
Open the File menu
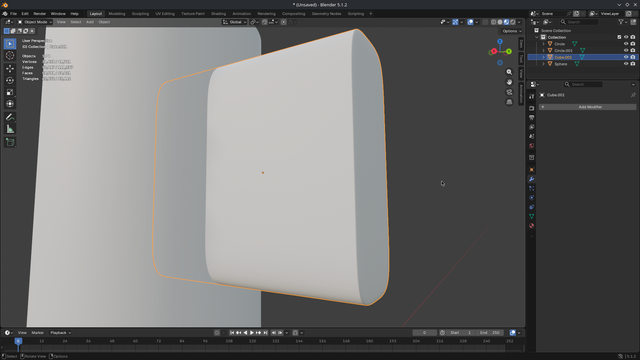pos(13,13)
